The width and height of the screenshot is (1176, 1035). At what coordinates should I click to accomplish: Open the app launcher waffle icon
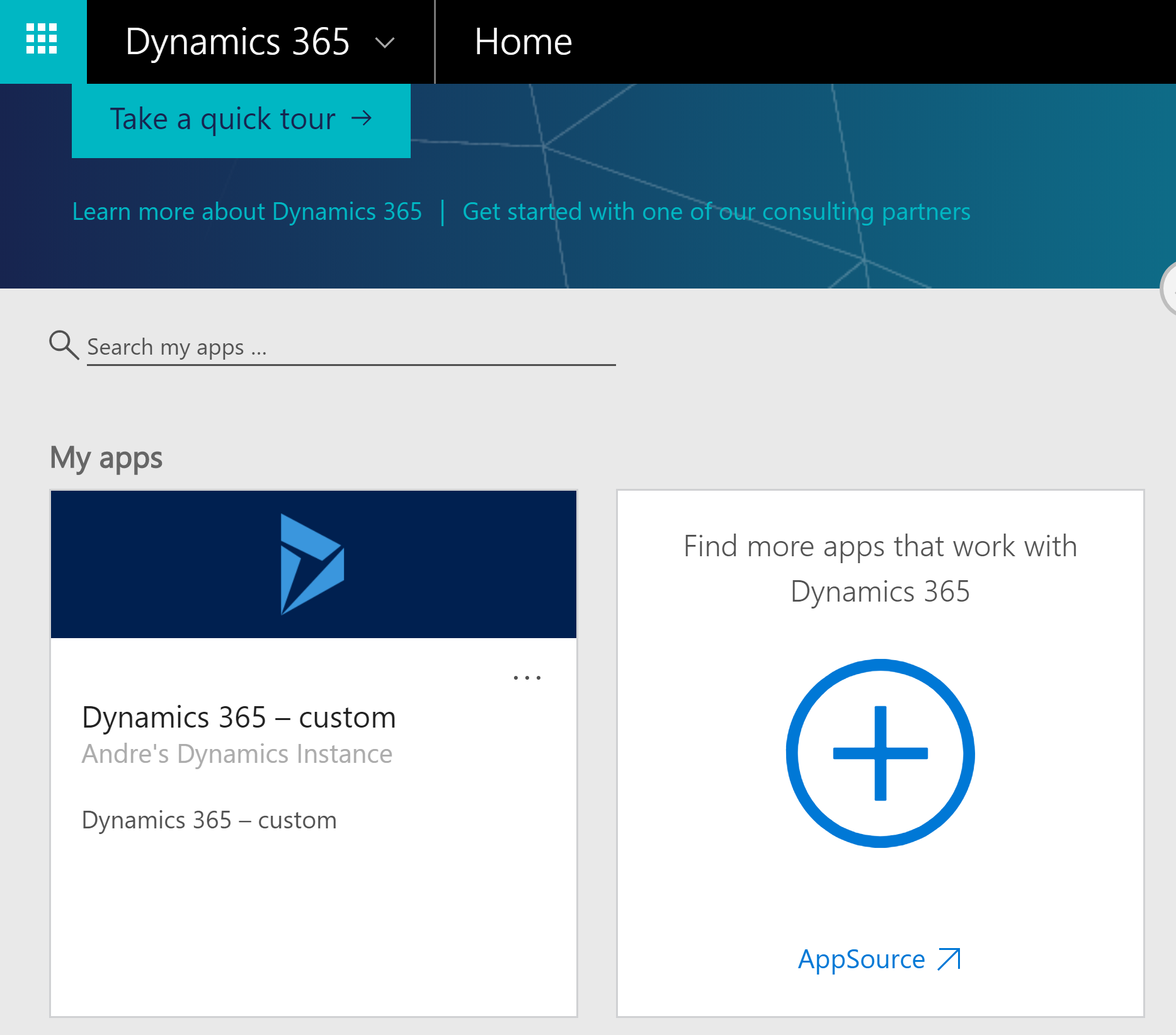coord(42,40)
